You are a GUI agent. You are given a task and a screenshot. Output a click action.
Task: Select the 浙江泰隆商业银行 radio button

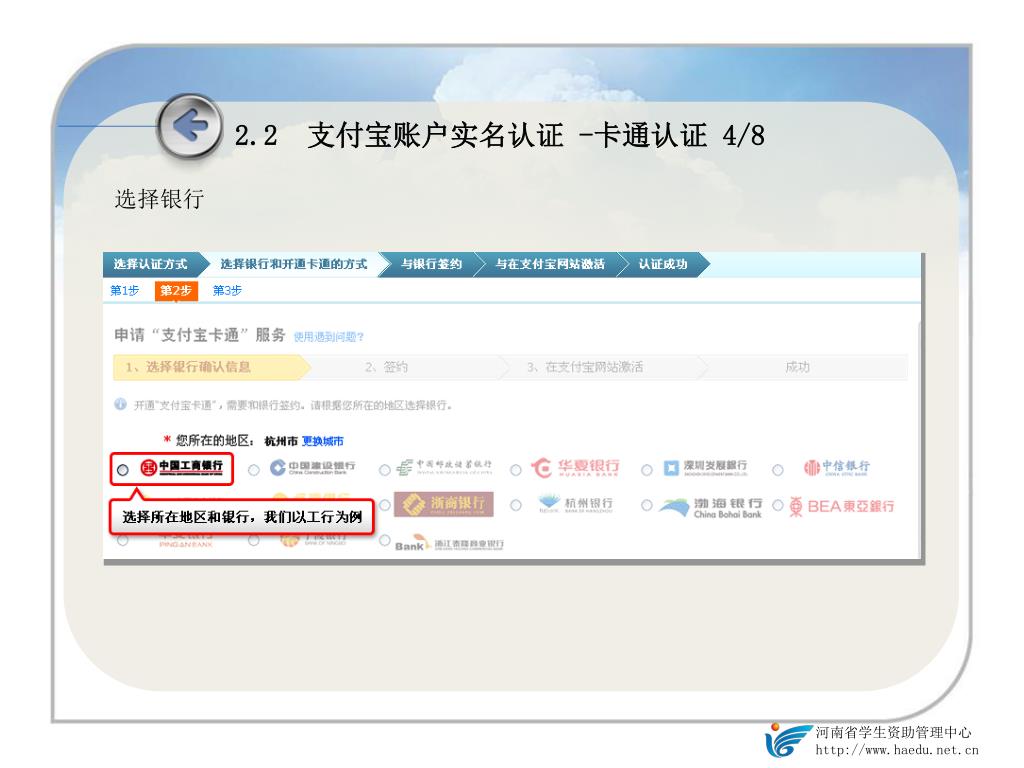tap(385, 540)
